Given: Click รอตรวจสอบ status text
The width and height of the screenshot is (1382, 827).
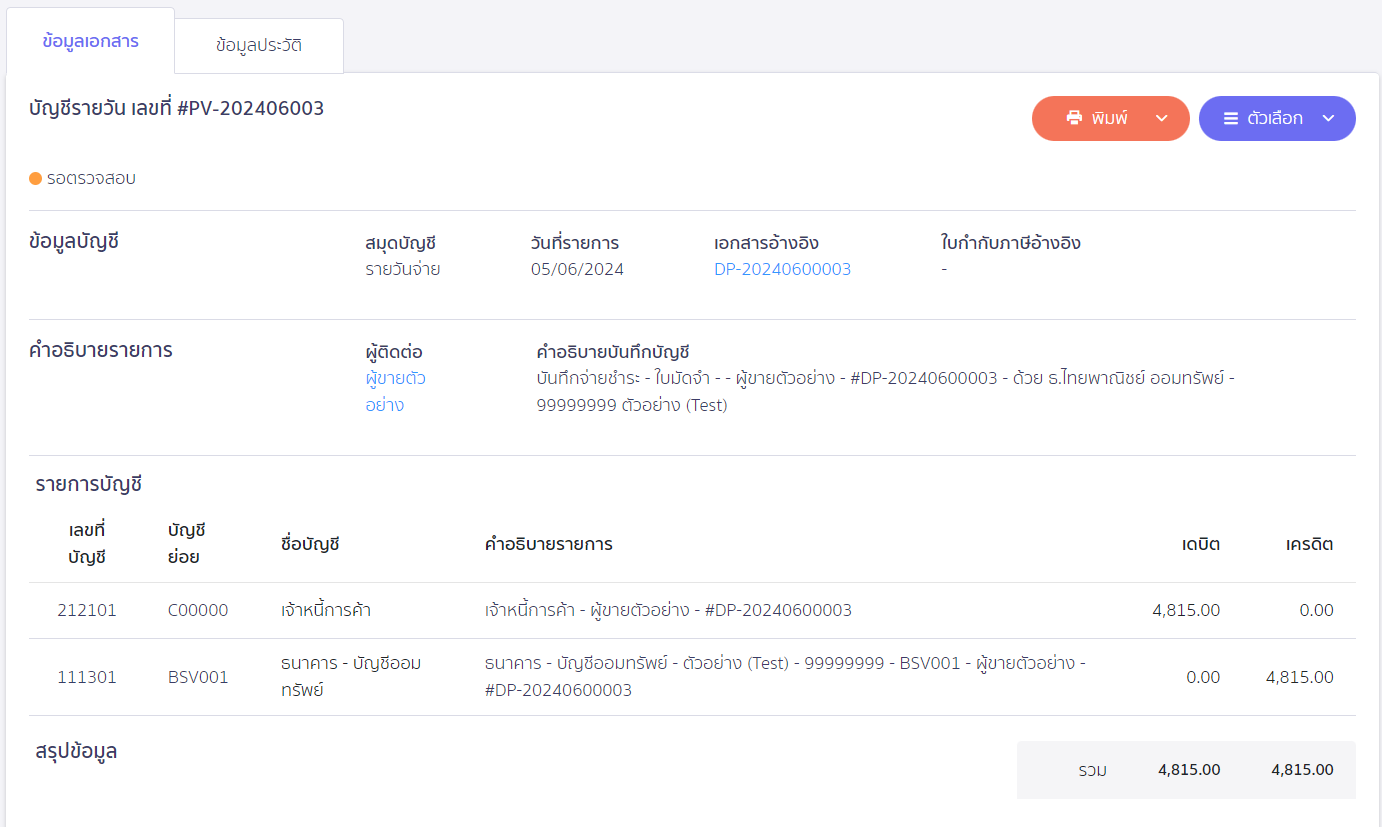Looking at the screenshot, I should 91,179.
